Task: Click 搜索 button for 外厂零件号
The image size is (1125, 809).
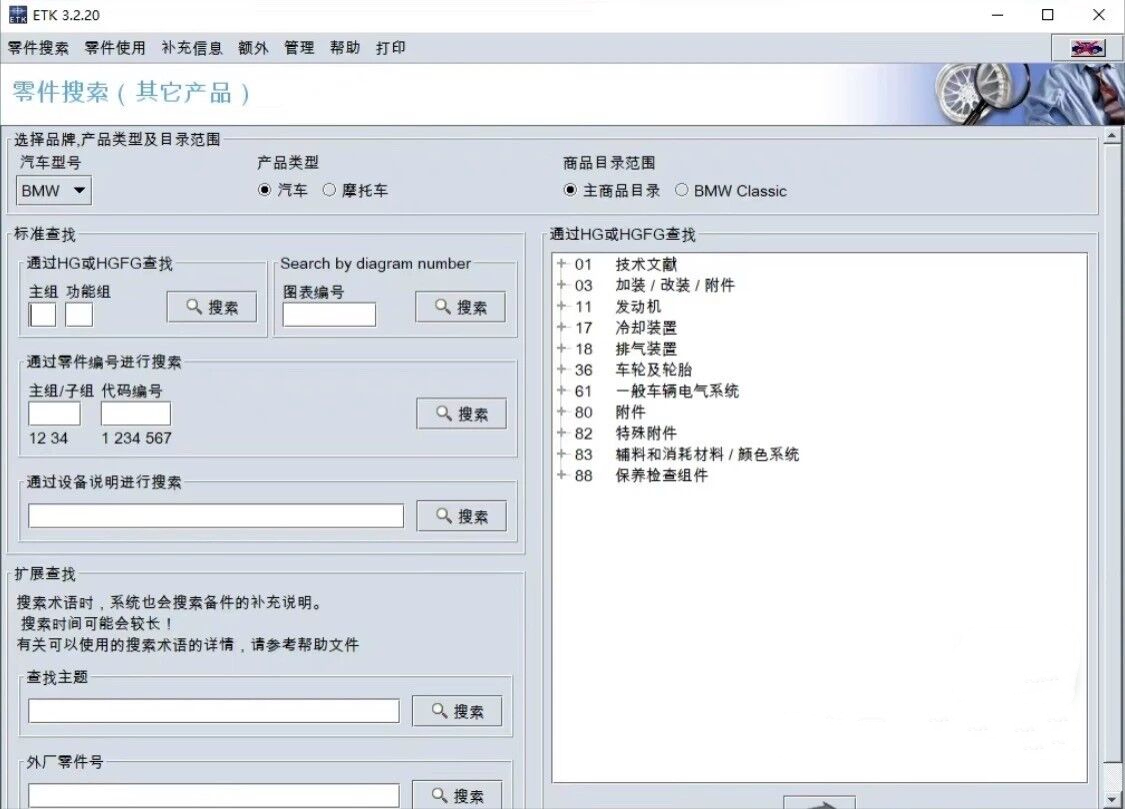Action: (457, 795)
